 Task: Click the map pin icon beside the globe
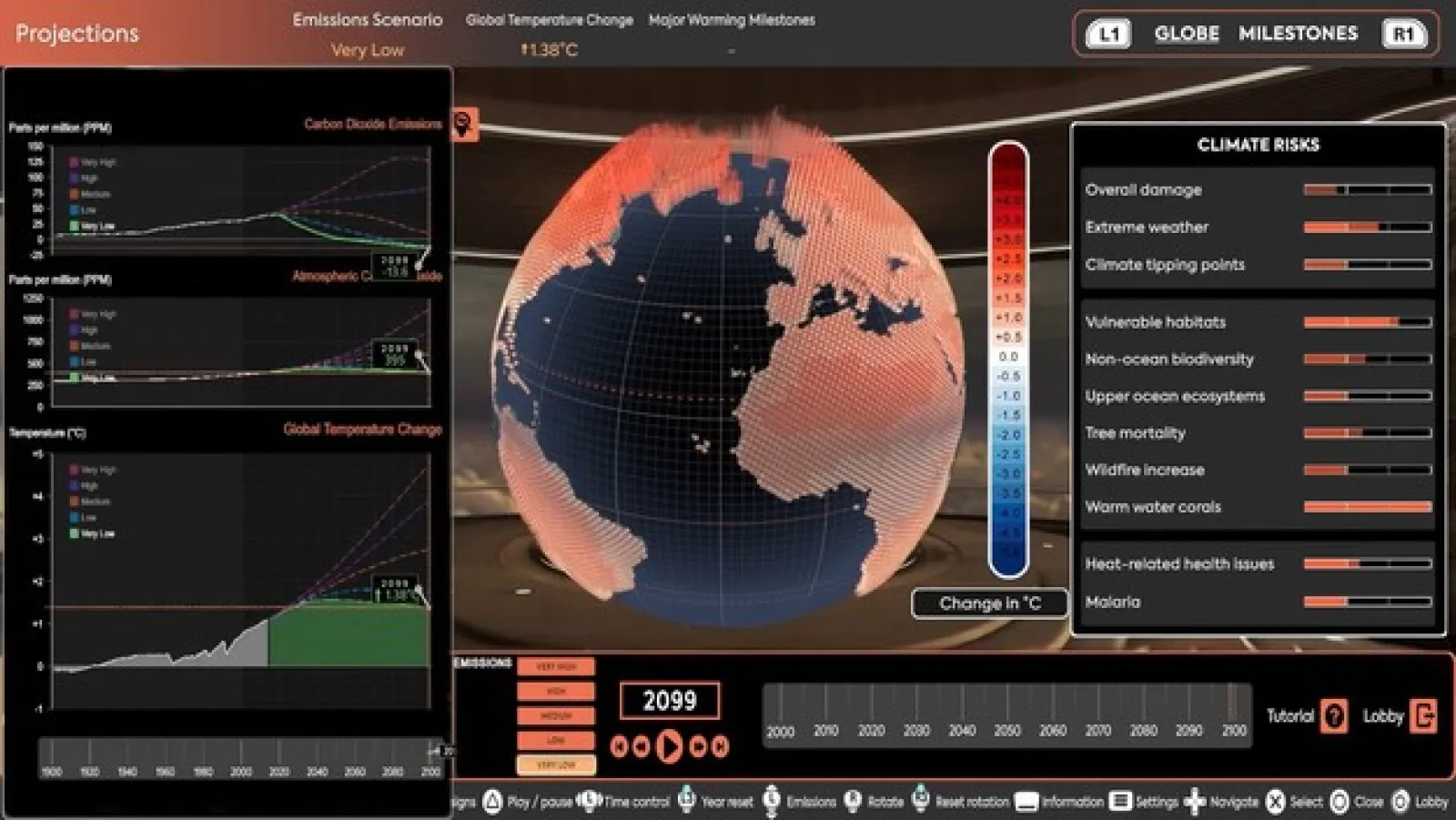[463, 125]
